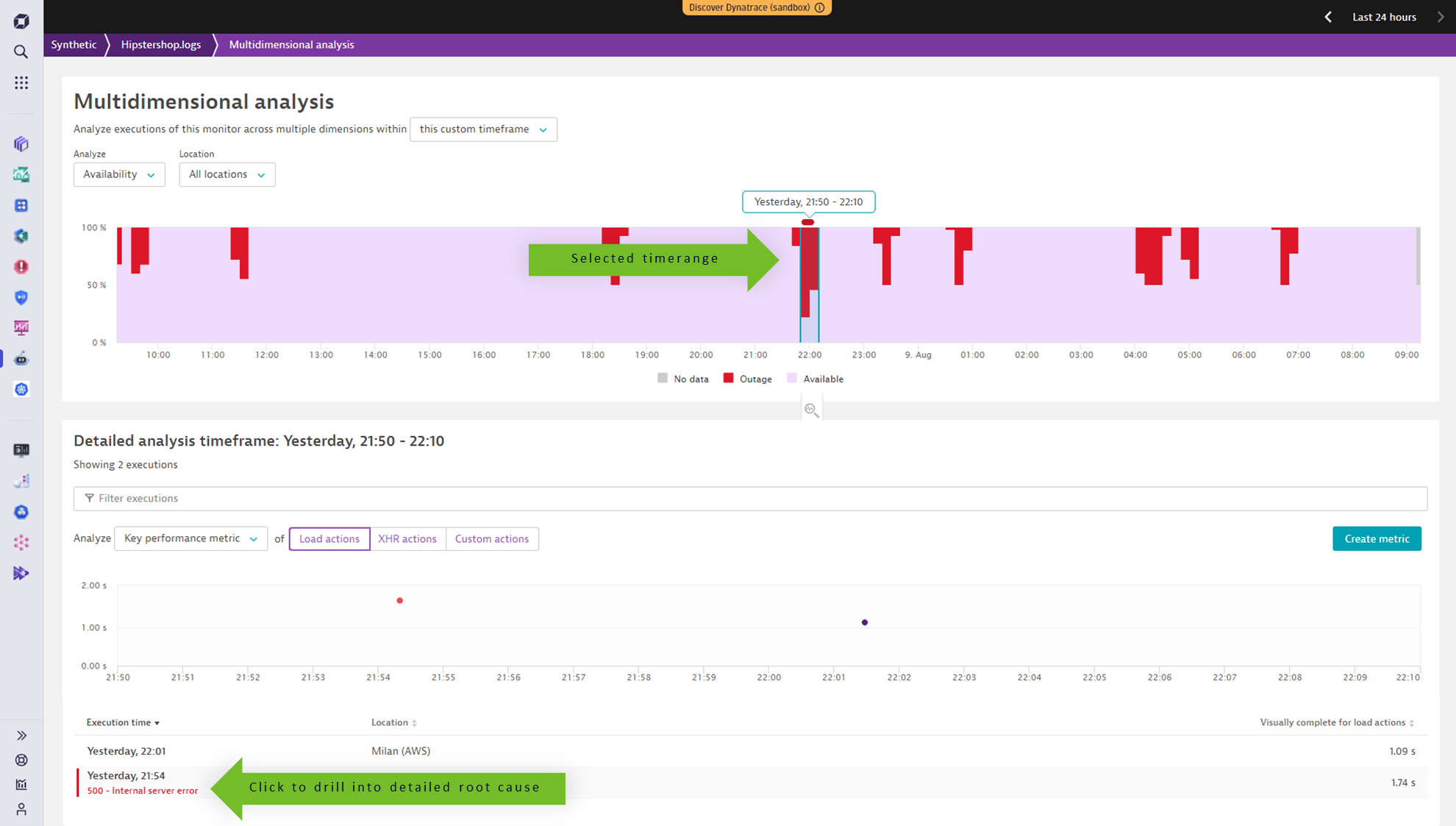This screenshot has width=1456, height=826.
Task: Open the Availability analyze dropdown
Action: click(119, 174)
